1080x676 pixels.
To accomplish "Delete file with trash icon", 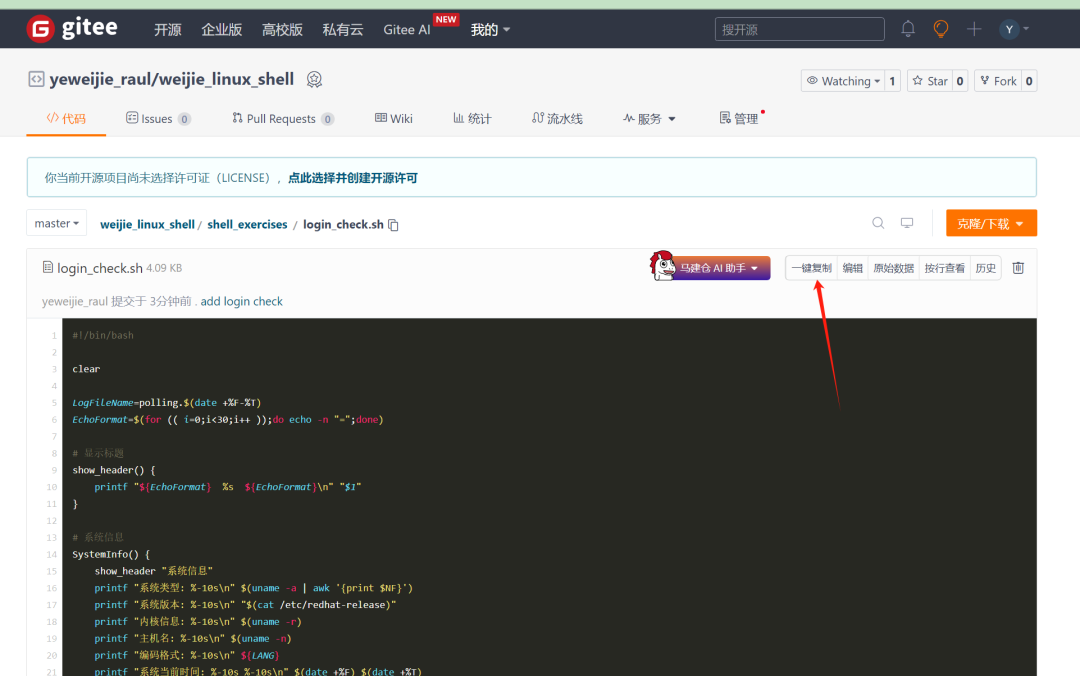I will (x=1018, y=267).
